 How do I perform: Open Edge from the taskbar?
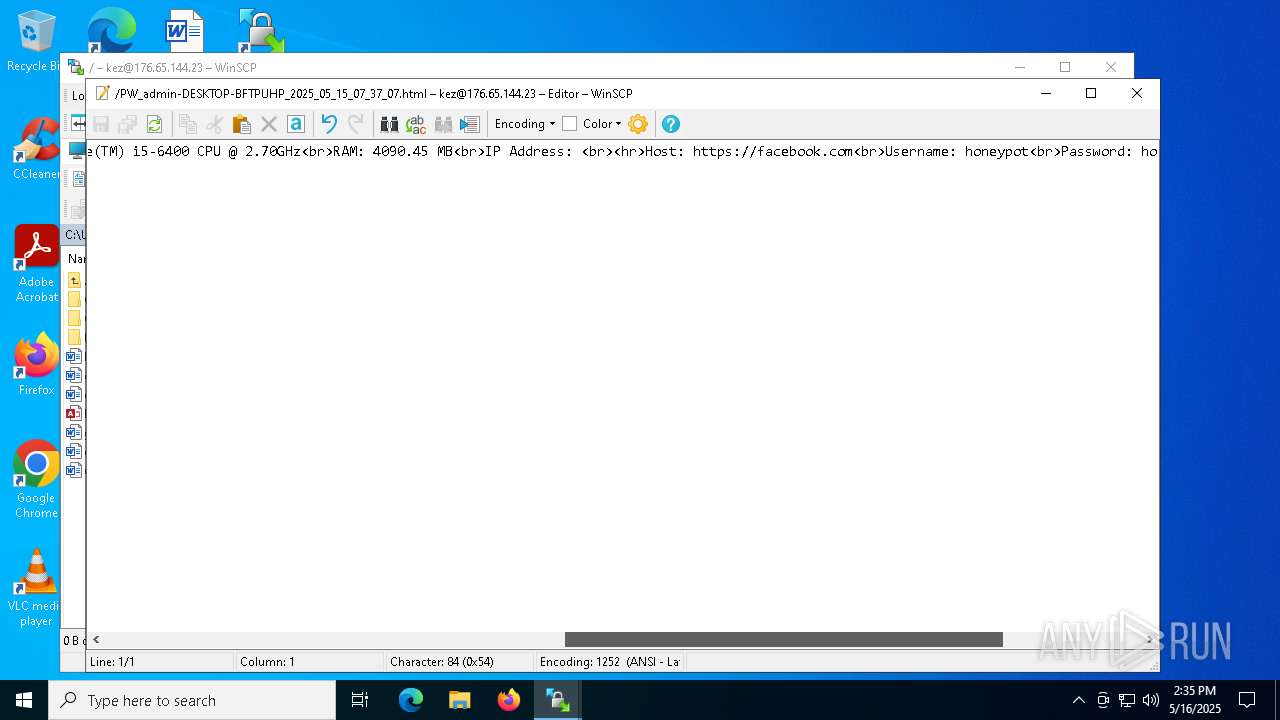coord(411,700)
